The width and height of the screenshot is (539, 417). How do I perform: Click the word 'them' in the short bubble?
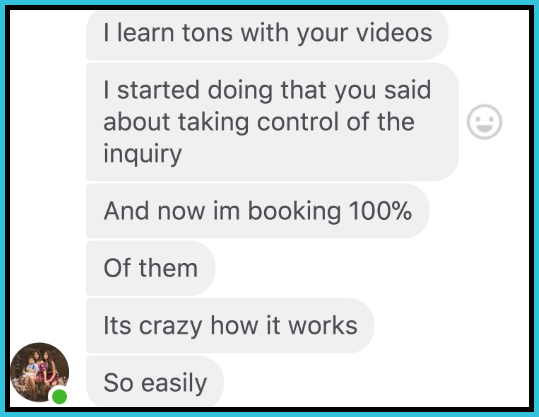coord(168,268)
